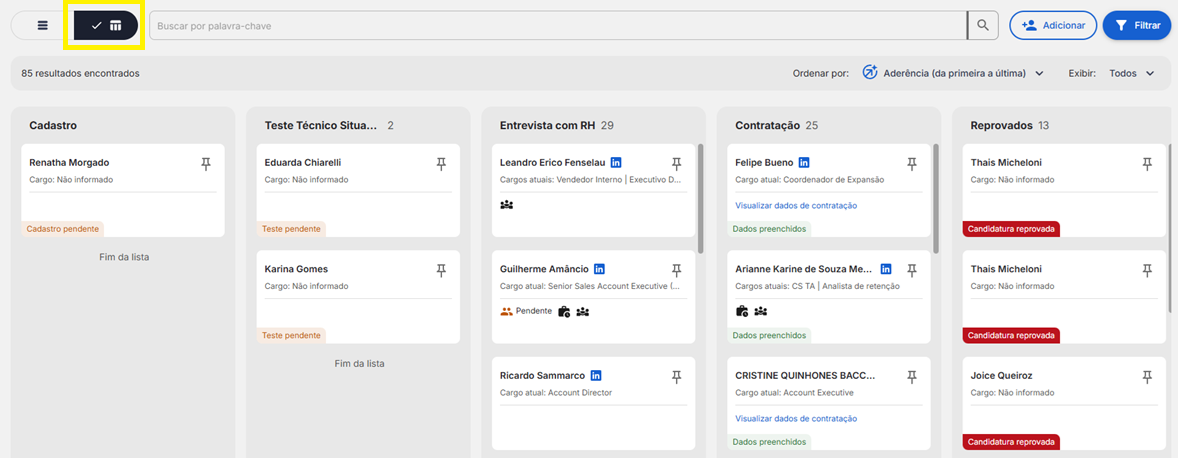Click Fim da lista in the Cadastro column
Viewport: 1179px width, 458px height.
tap(124, 257)
